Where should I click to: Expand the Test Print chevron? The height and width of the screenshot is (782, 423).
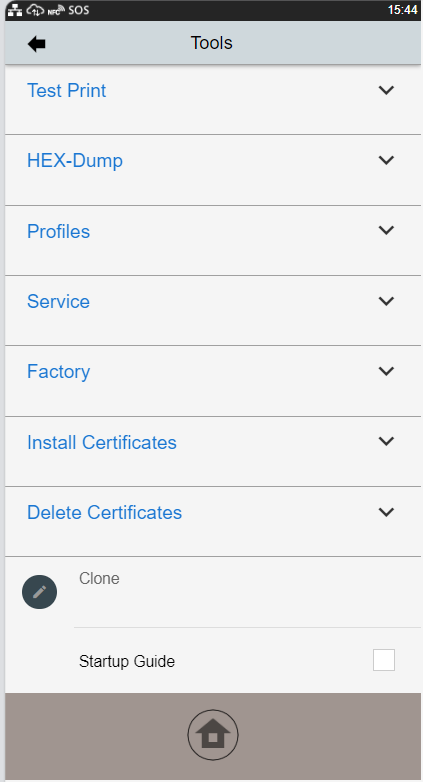point(387,90)
